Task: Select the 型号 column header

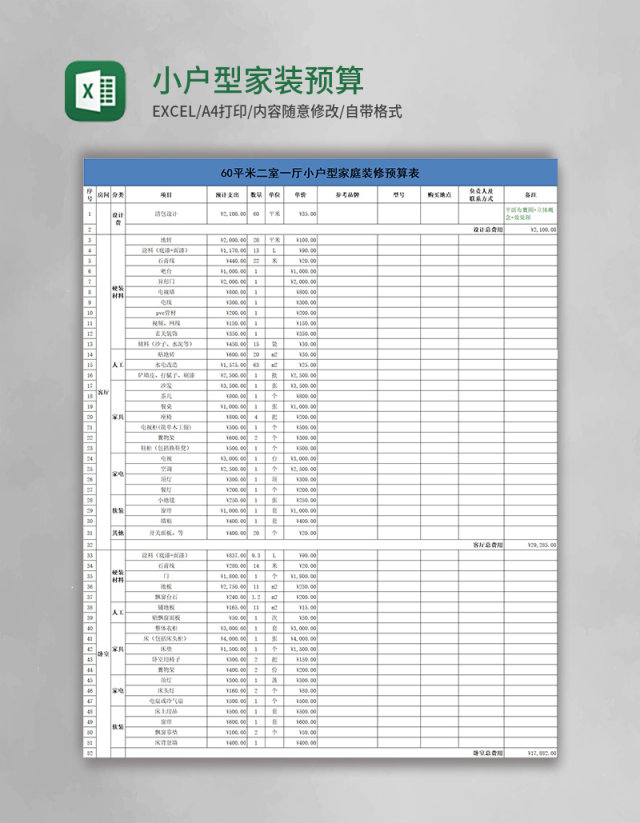Action: pos(399,195)
